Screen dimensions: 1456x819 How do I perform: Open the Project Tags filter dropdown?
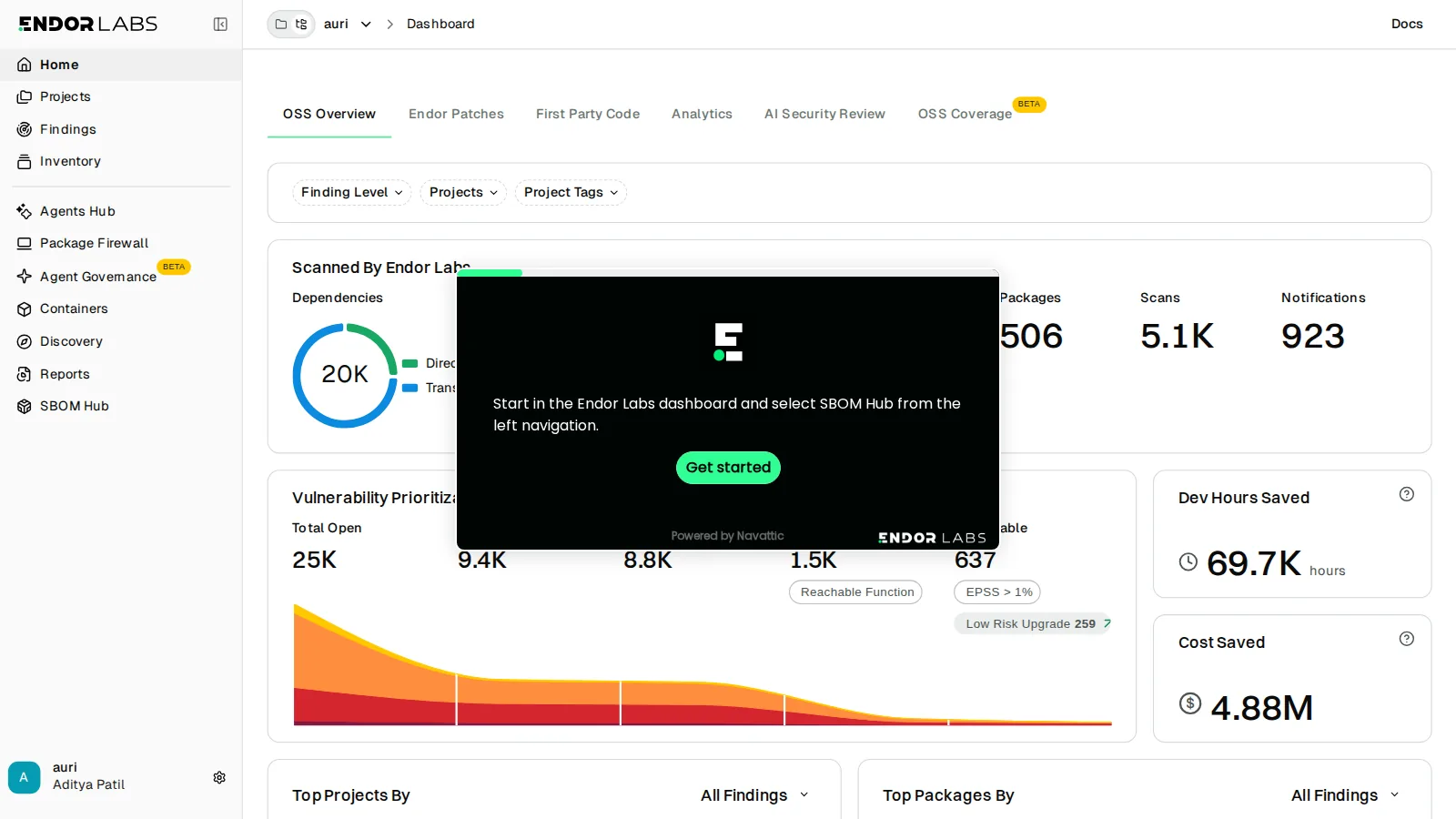571,192
